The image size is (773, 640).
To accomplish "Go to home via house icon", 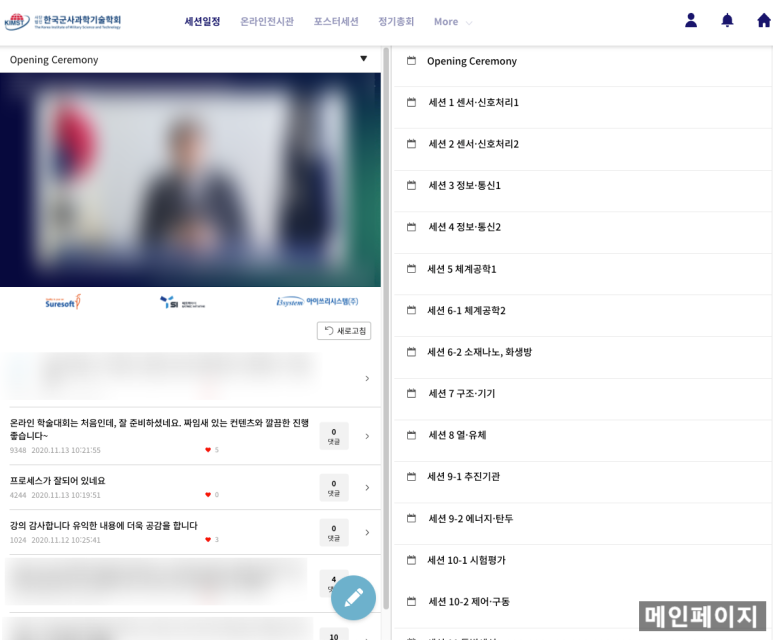I will click(764, 20).
